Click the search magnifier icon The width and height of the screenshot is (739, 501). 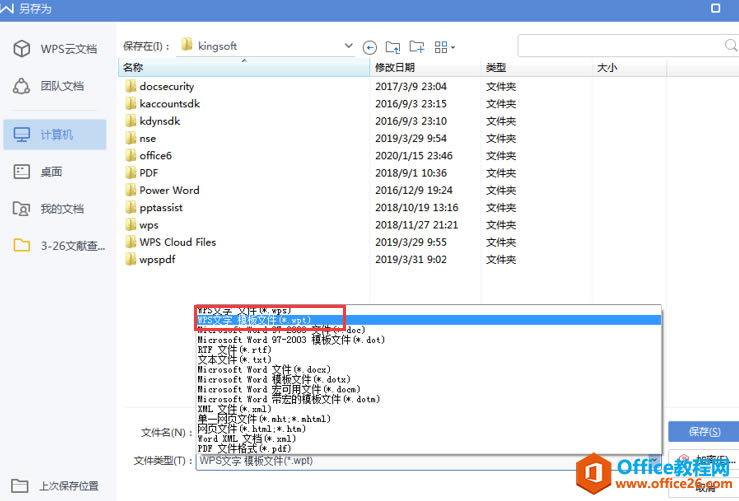pos(731,46)
